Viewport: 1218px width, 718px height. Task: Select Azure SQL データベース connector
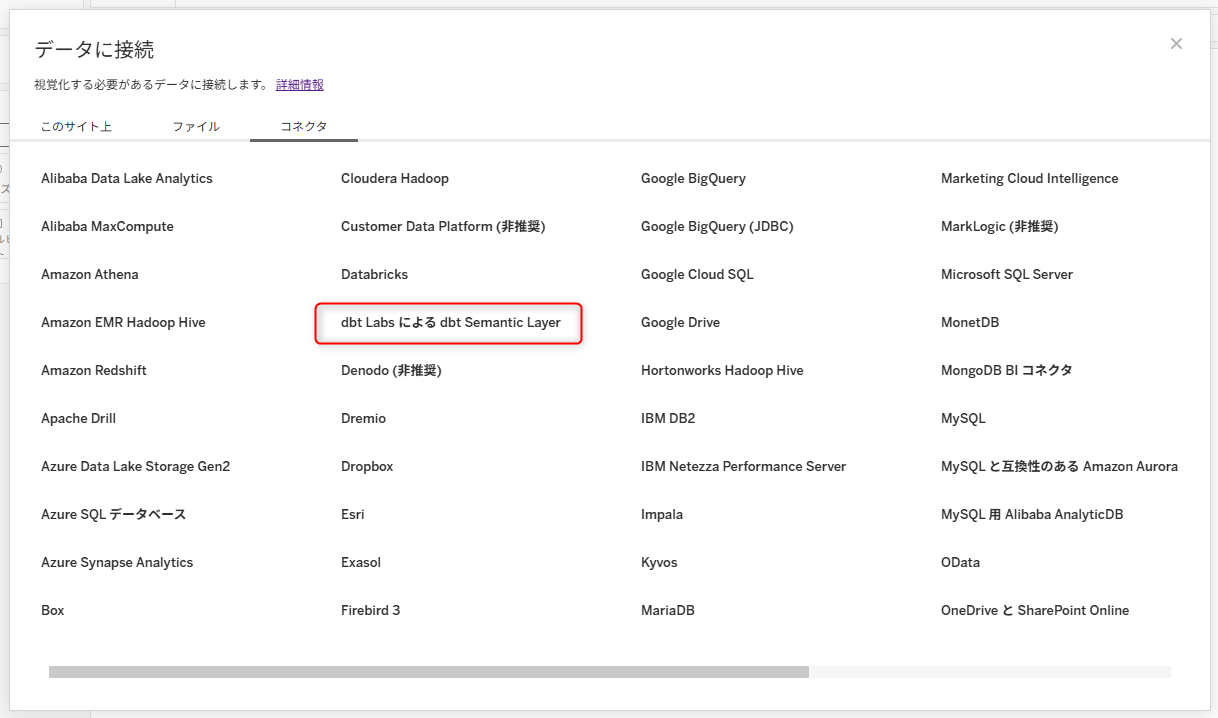113,515
